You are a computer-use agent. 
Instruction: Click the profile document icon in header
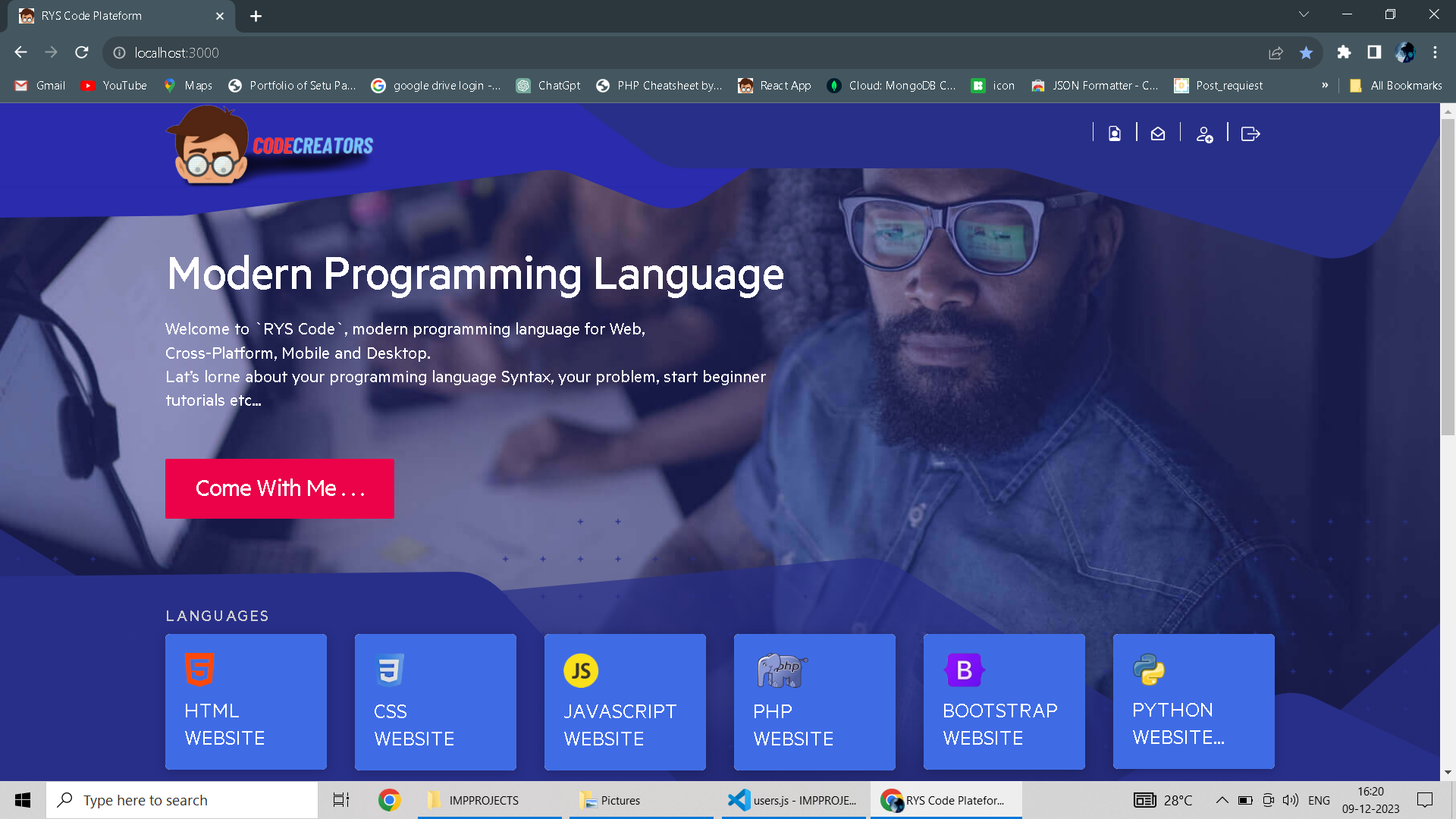1115,134
